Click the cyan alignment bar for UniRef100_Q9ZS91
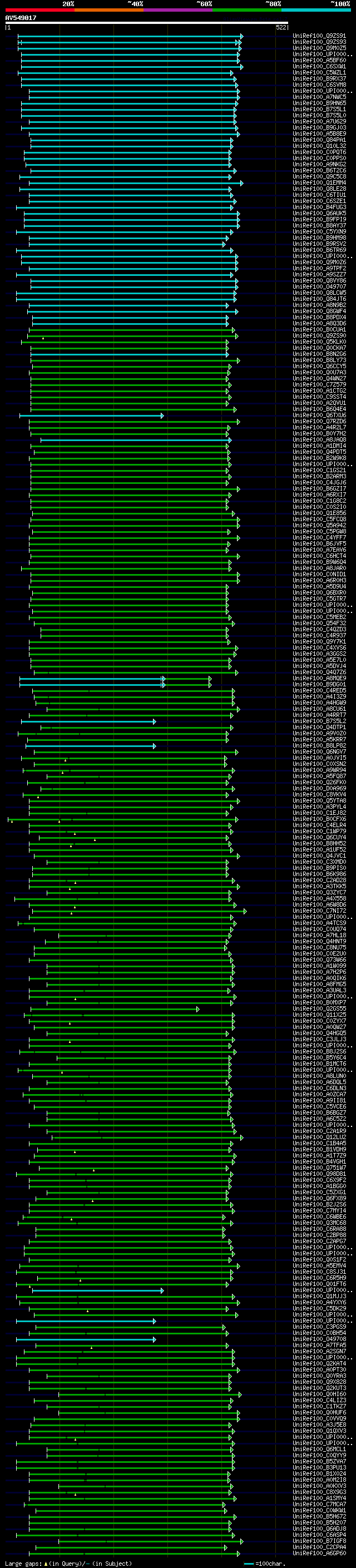The height and width of the screenshot is (1568, 356). [x=130, y=37]
